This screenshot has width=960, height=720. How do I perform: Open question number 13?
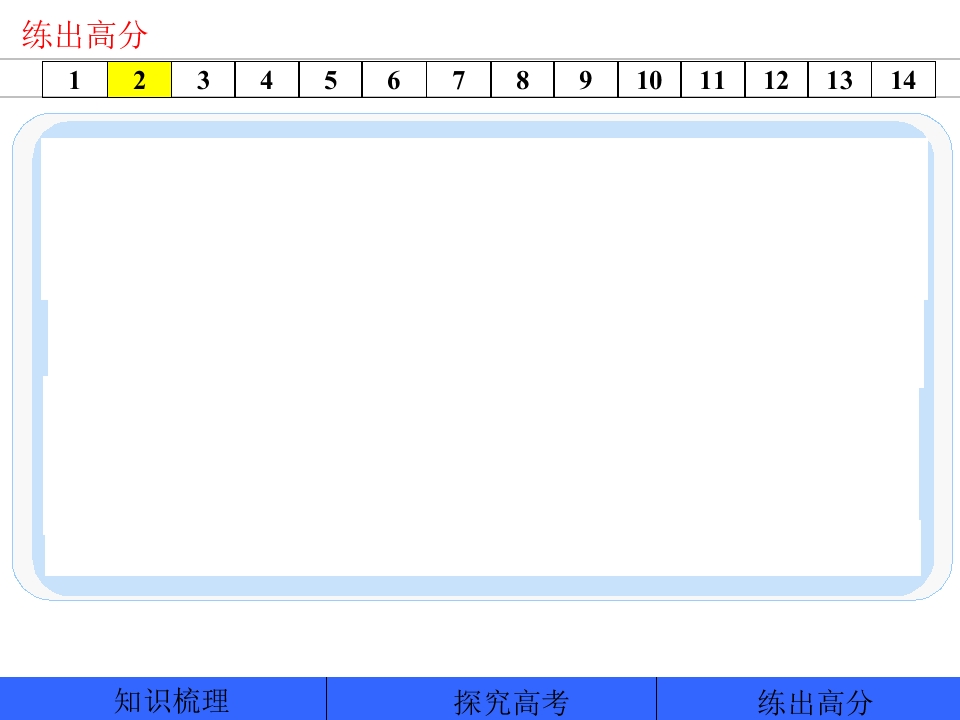coord(840,80)
